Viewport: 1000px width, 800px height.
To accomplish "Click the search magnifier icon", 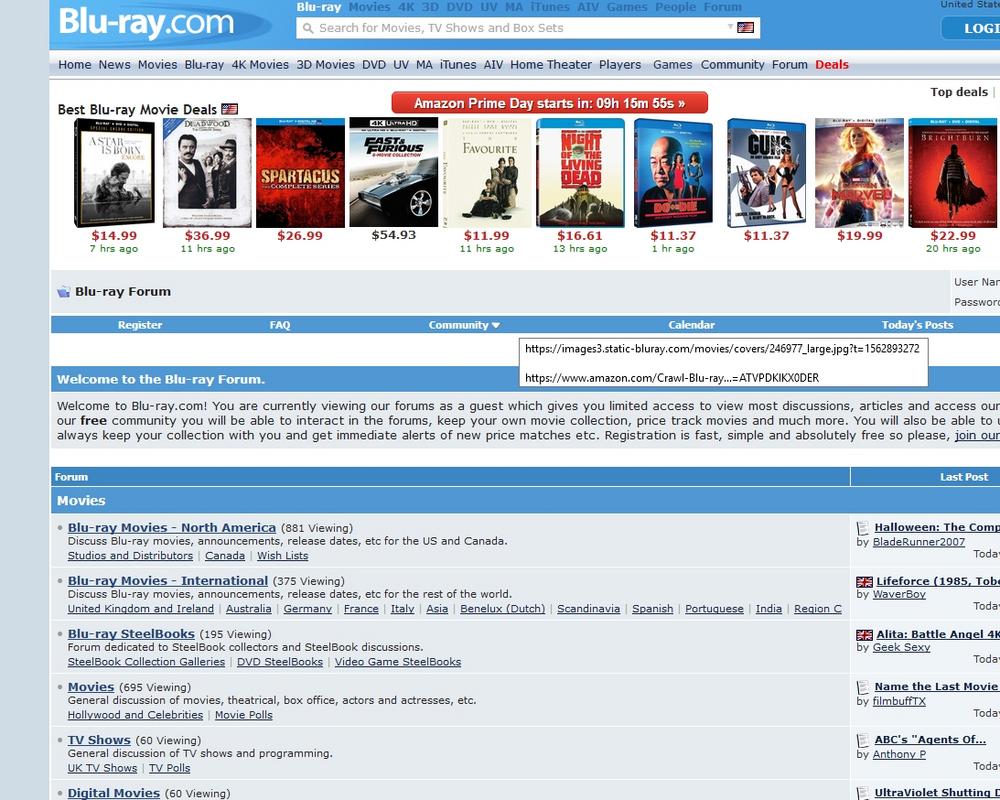I will point(308,28).
